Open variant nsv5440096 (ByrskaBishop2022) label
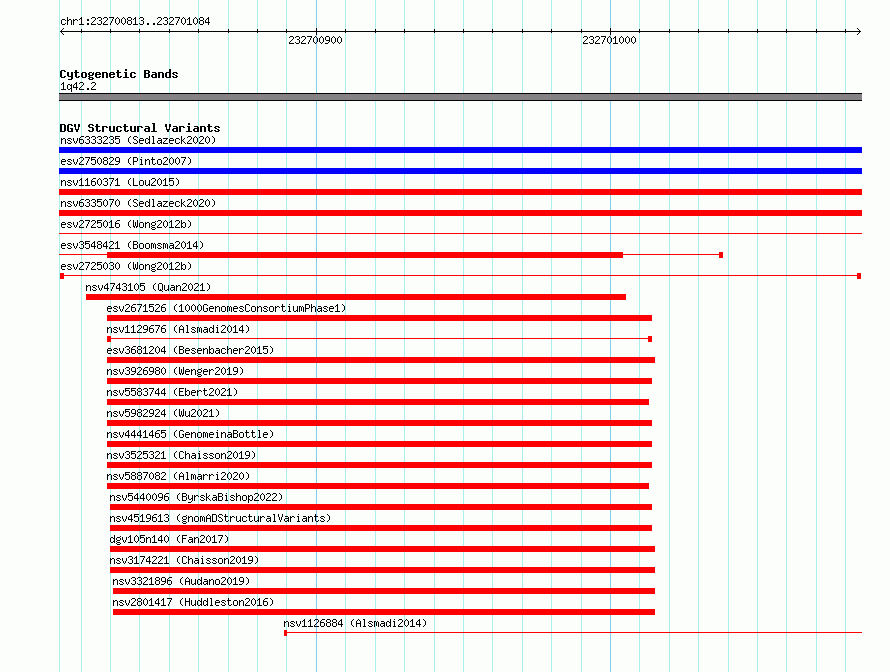 click(x=196, y=497)
